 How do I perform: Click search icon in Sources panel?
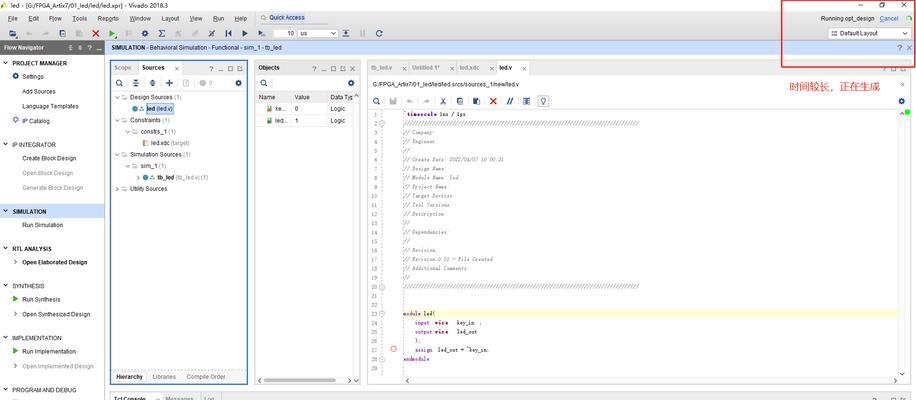pos(119,84)
